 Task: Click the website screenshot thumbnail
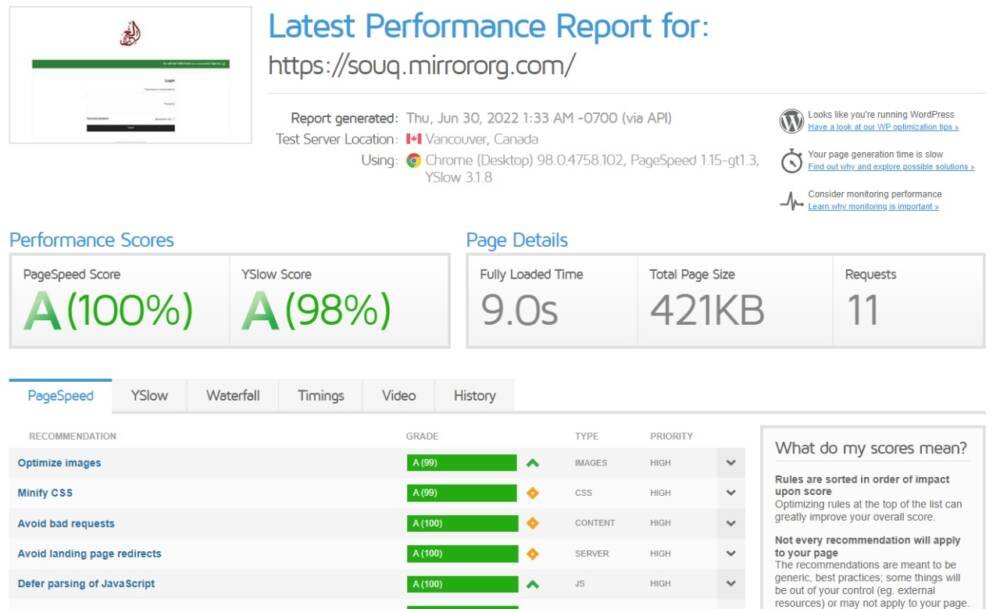130,75
